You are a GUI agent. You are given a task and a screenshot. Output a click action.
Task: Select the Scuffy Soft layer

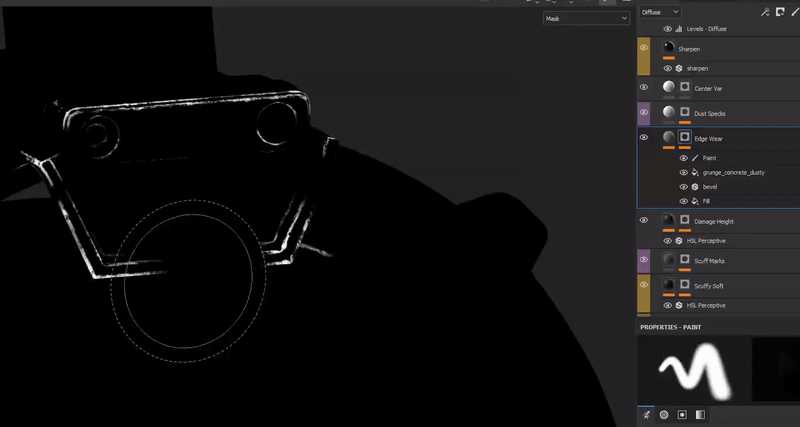pos(710,286)
